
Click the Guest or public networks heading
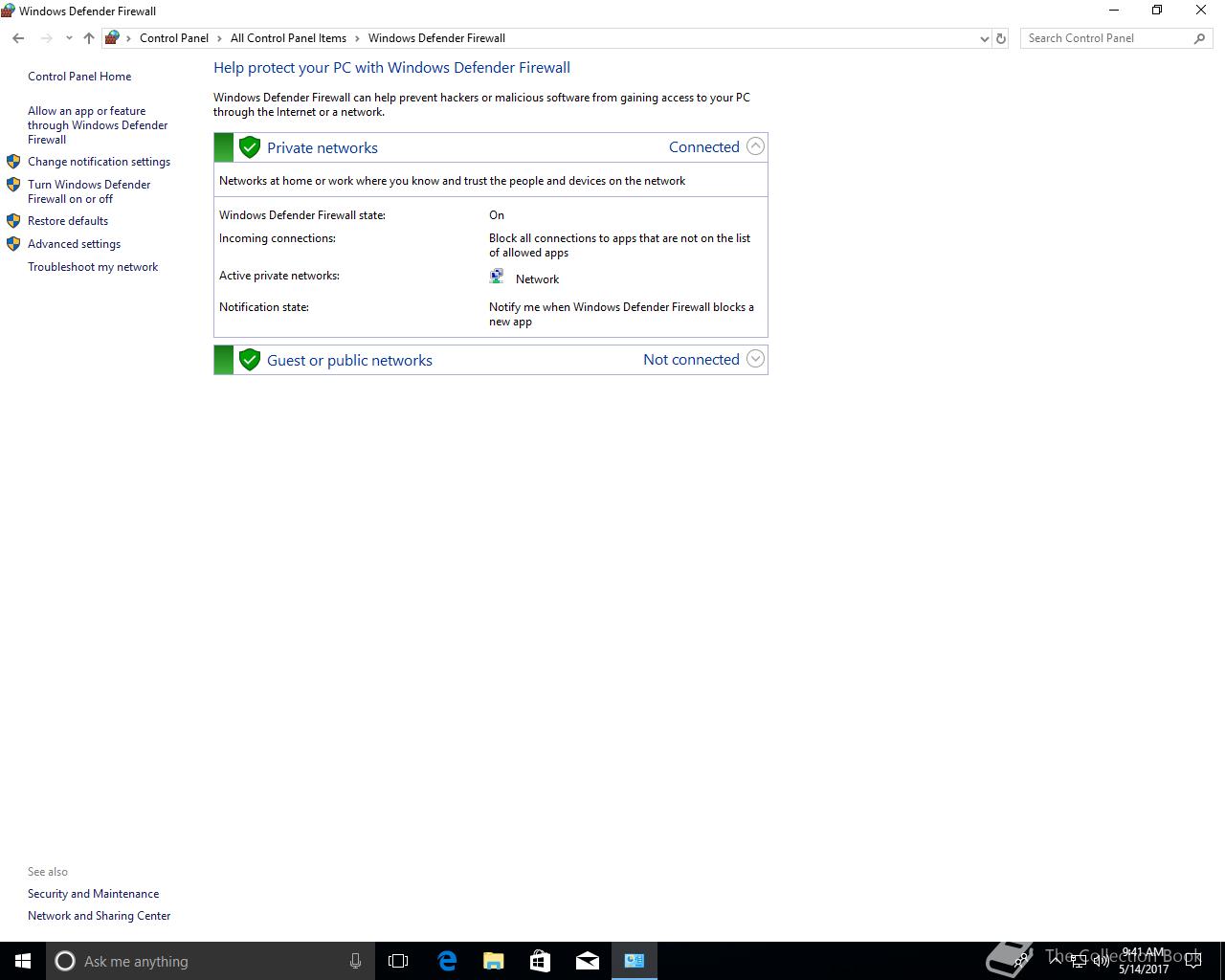[349, 360]
